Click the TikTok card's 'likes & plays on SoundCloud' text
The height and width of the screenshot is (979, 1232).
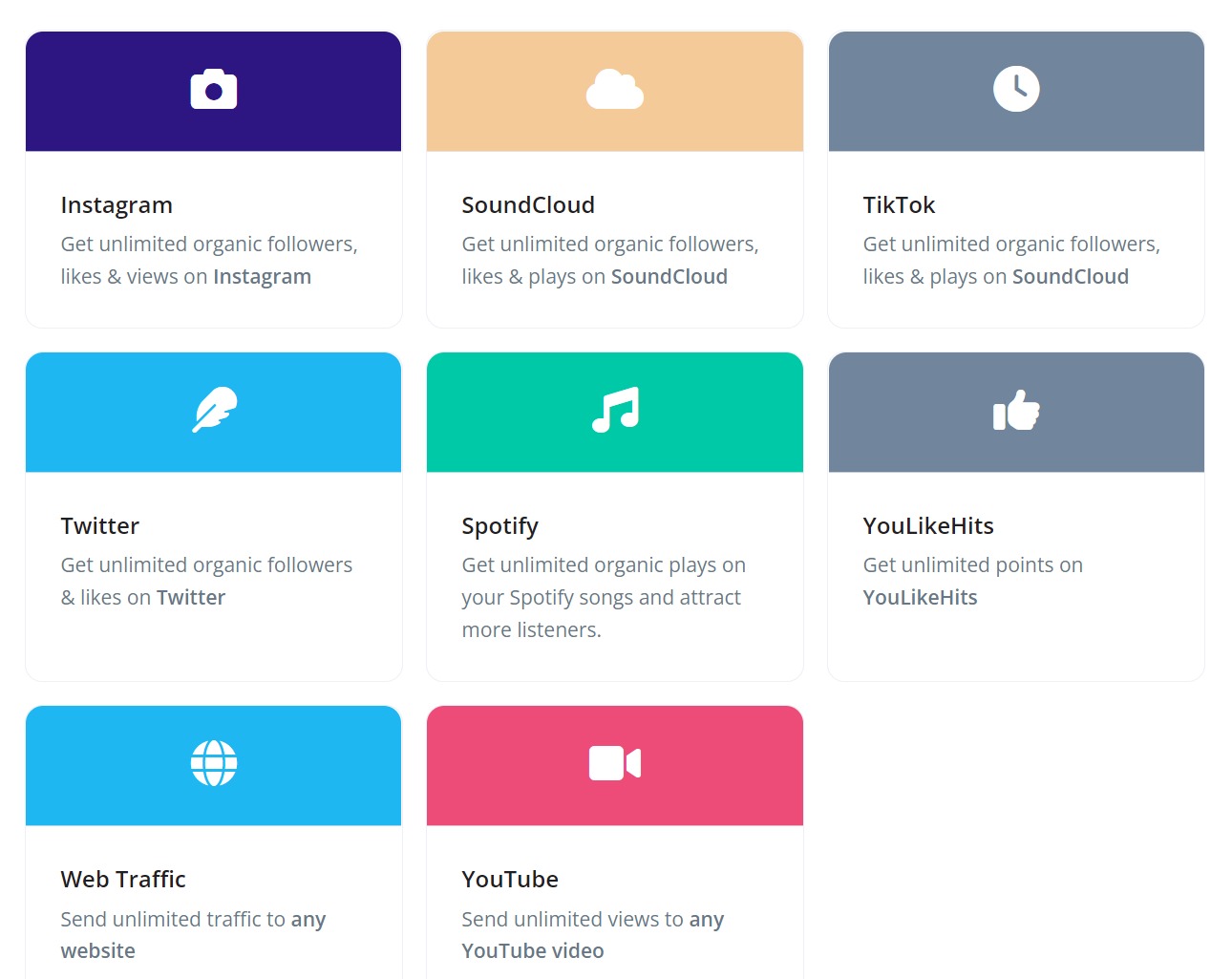tap(996, 277)
